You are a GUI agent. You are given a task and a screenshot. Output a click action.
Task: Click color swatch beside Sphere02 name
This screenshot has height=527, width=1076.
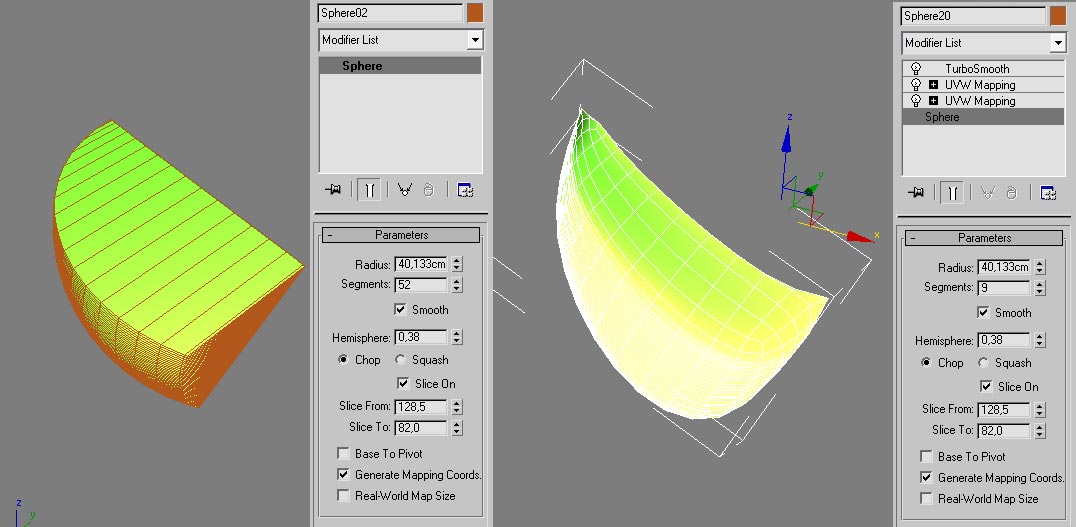475,13
